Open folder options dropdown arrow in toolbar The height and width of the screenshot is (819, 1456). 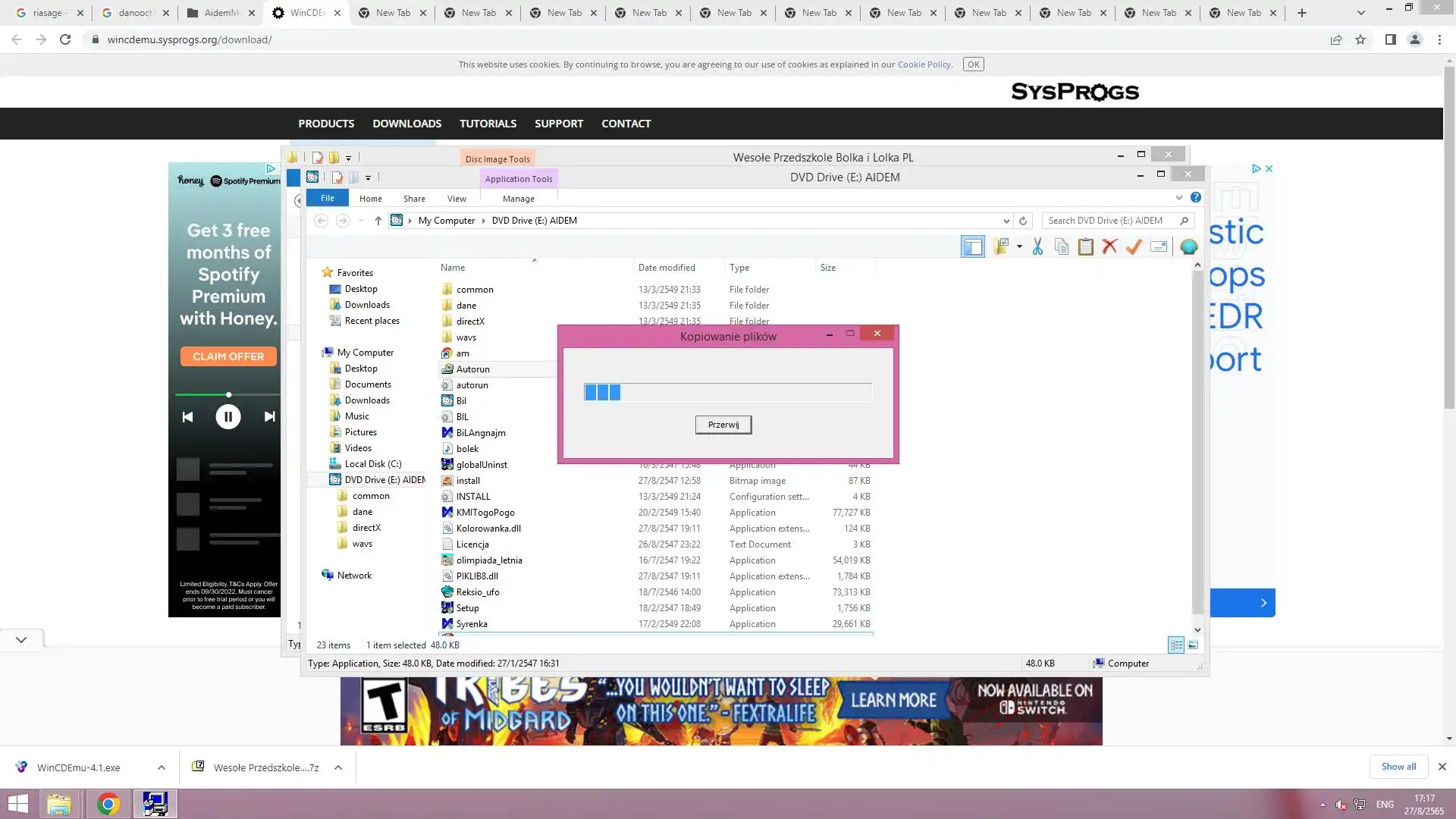[1019, 247]
